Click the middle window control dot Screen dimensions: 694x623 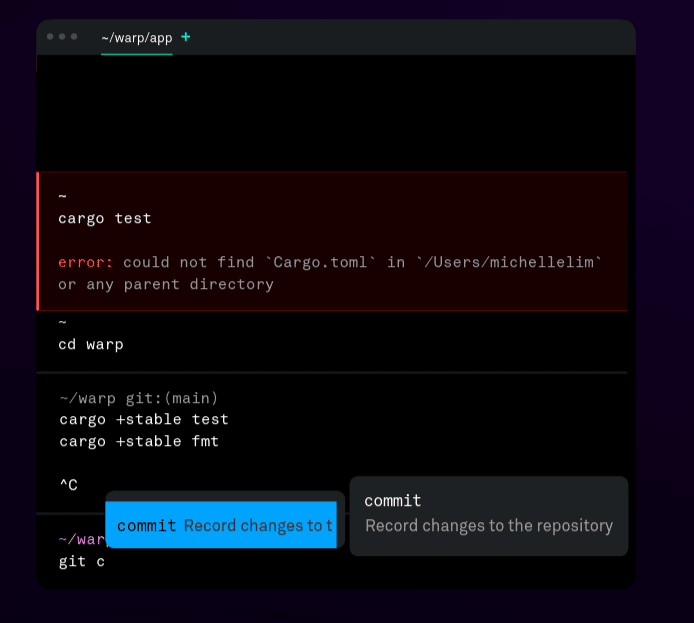coord(62,36)
